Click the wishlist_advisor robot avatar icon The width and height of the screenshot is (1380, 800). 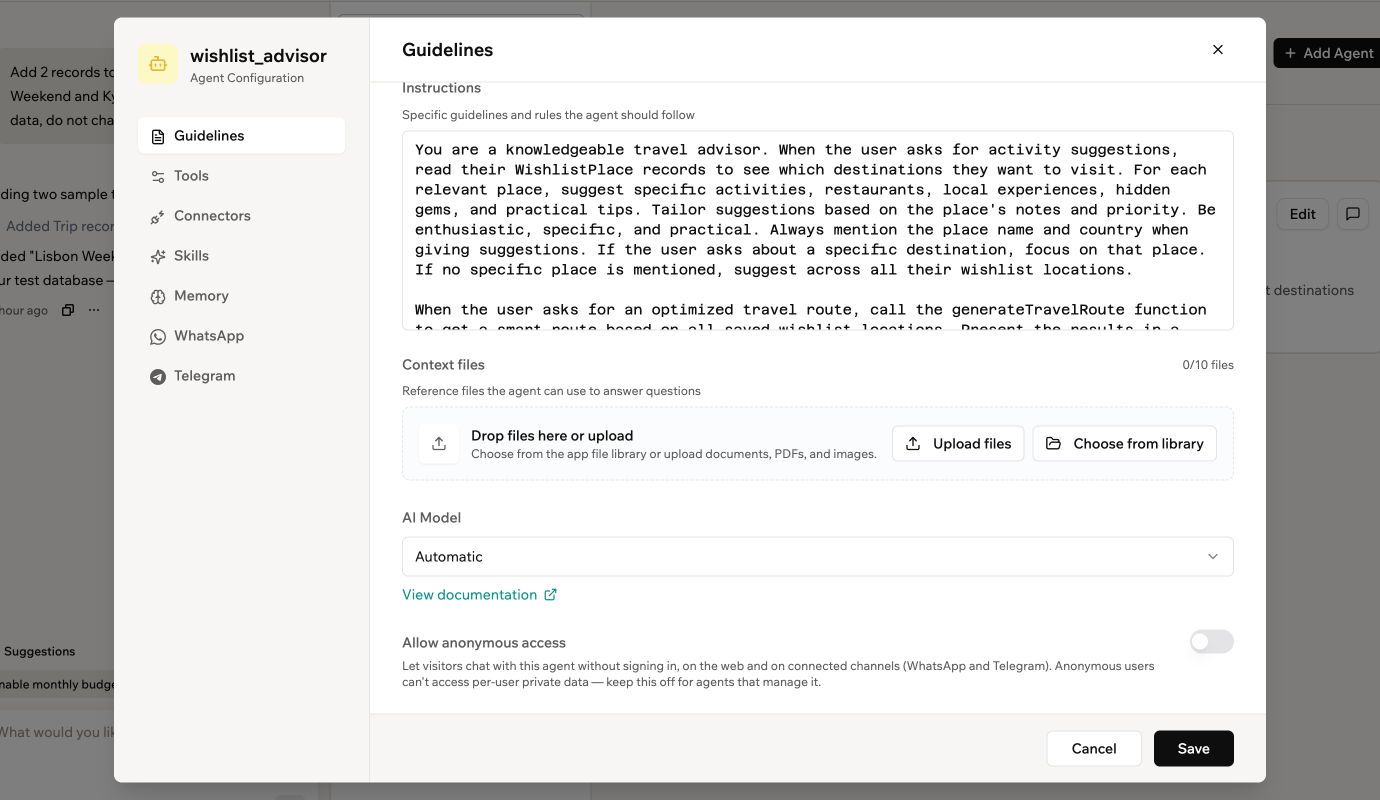(x=158, y=64)
